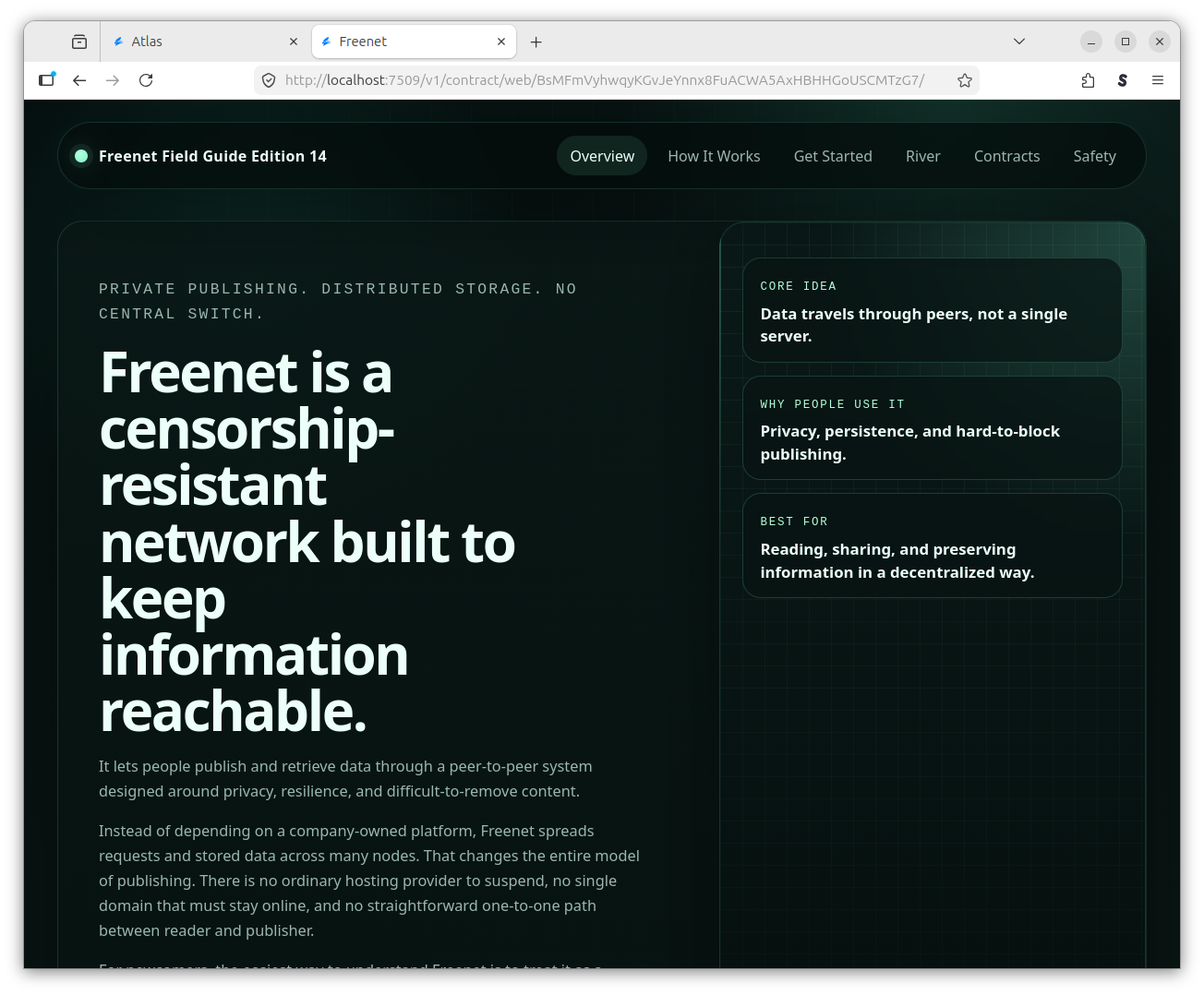Switch to the Atlas browser tab
The width and height of the screenshot is (1204, 995).
pos(205,42)
